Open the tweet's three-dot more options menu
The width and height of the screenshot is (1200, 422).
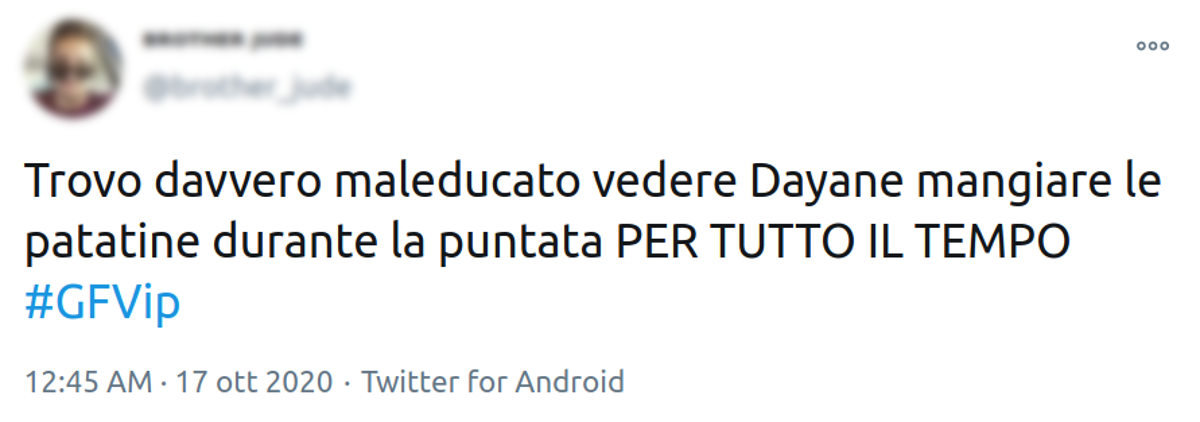pos(1152,46)
